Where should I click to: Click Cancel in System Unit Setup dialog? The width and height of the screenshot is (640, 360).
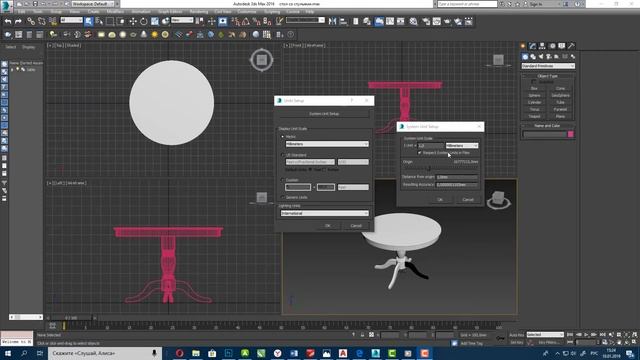pyautogui.click(x=468, y=200)
